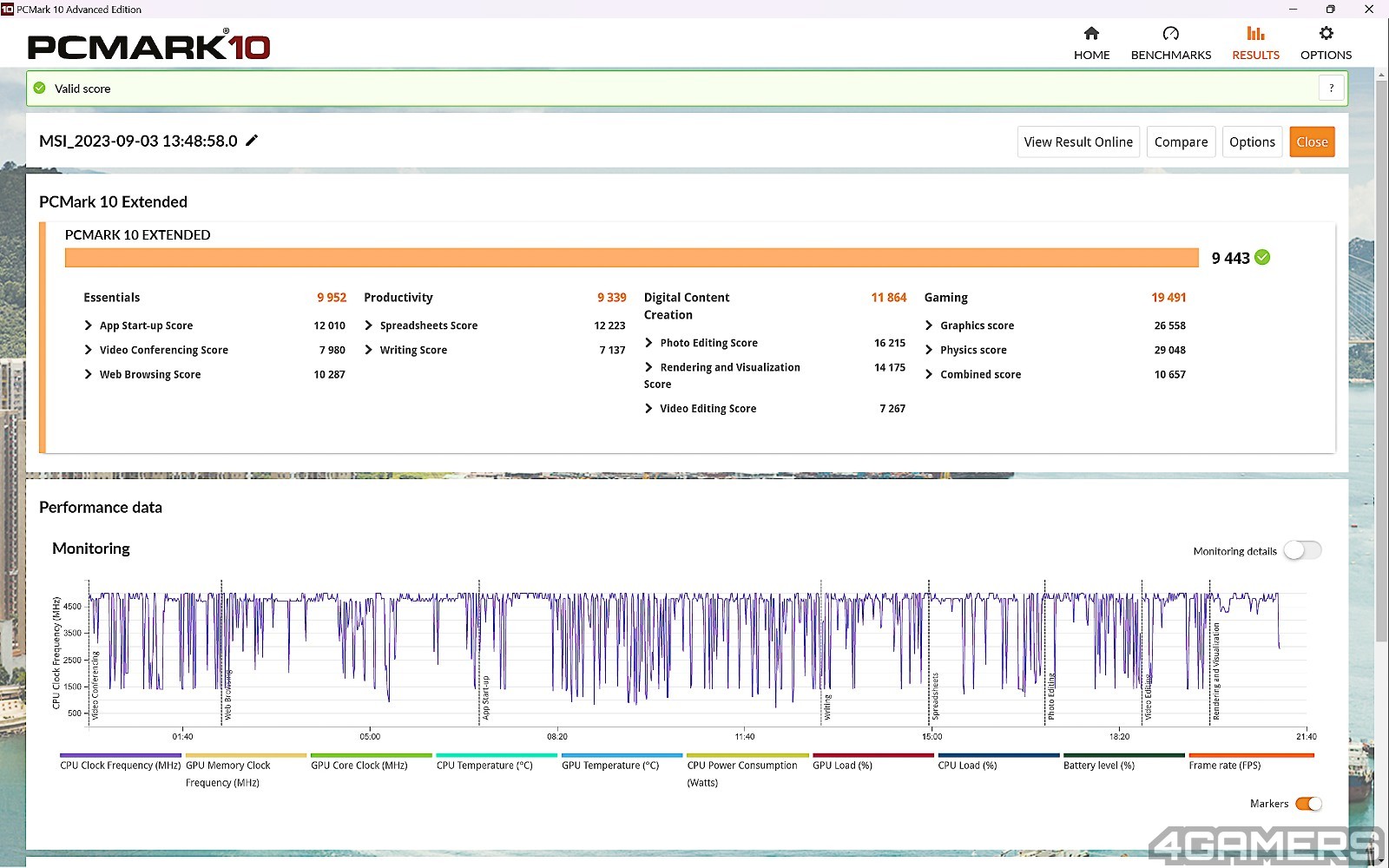This screenshot has height=868, width=1389.
Task: Expand Physics score
Action: pyautogui.click(x=929, y=350)
